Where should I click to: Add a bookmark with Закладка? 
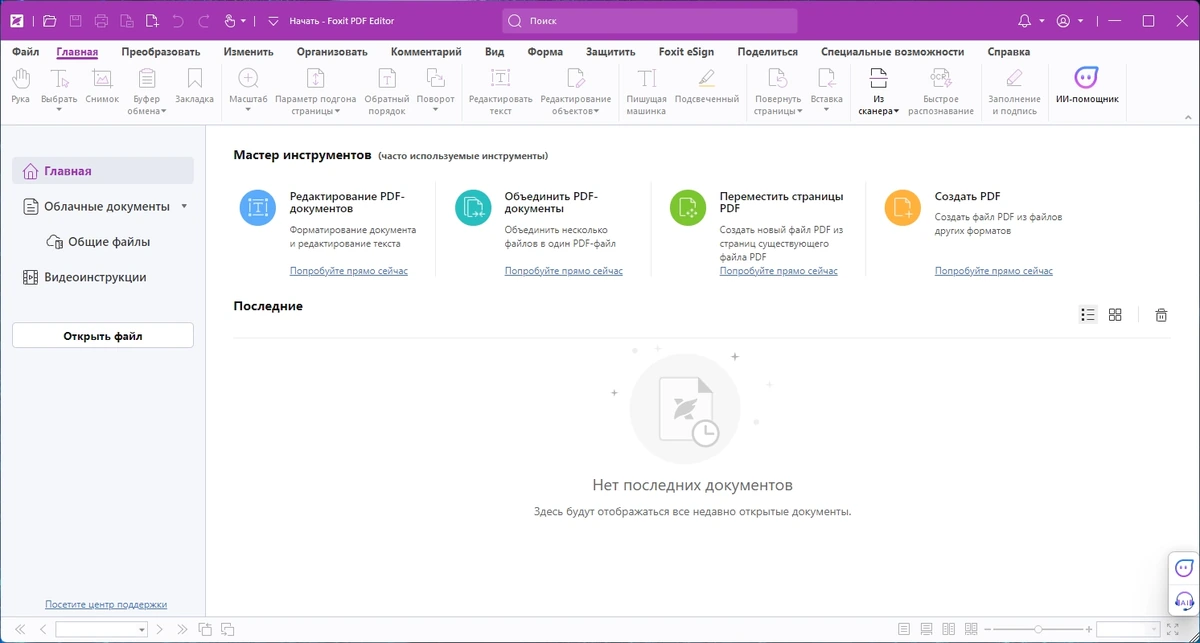194,86
